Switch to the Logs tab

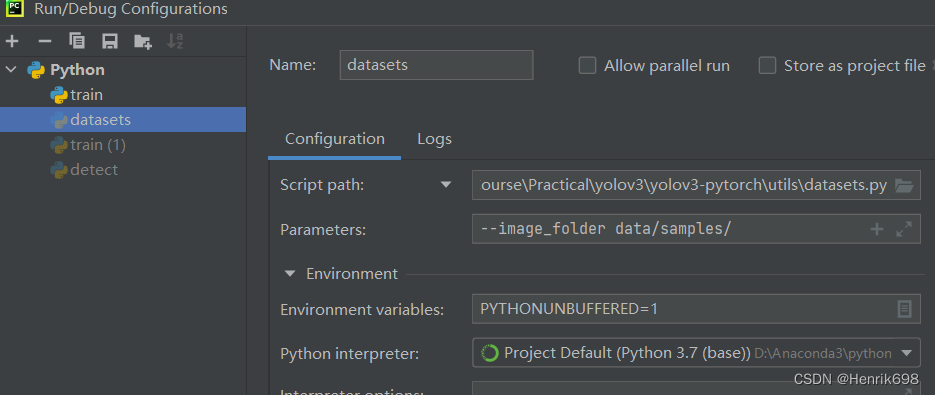(434, 139)
